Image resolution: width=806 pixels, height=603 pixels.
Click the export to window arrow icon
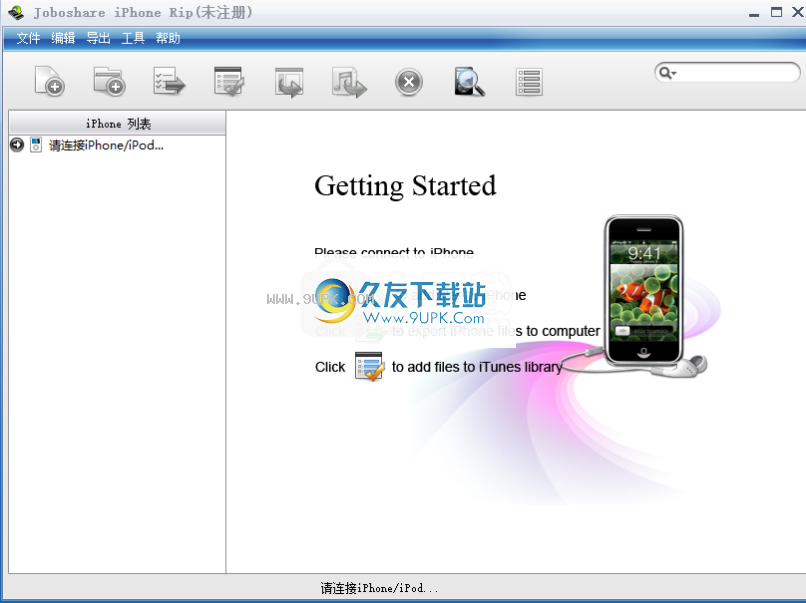point(289,82)
